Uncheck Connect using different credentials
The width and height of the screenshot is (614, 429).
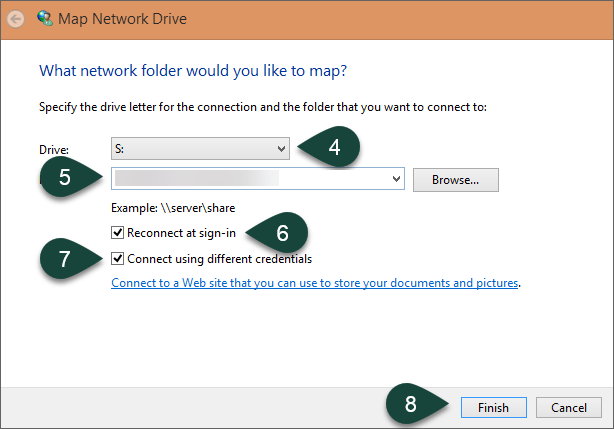pos(119,260)
